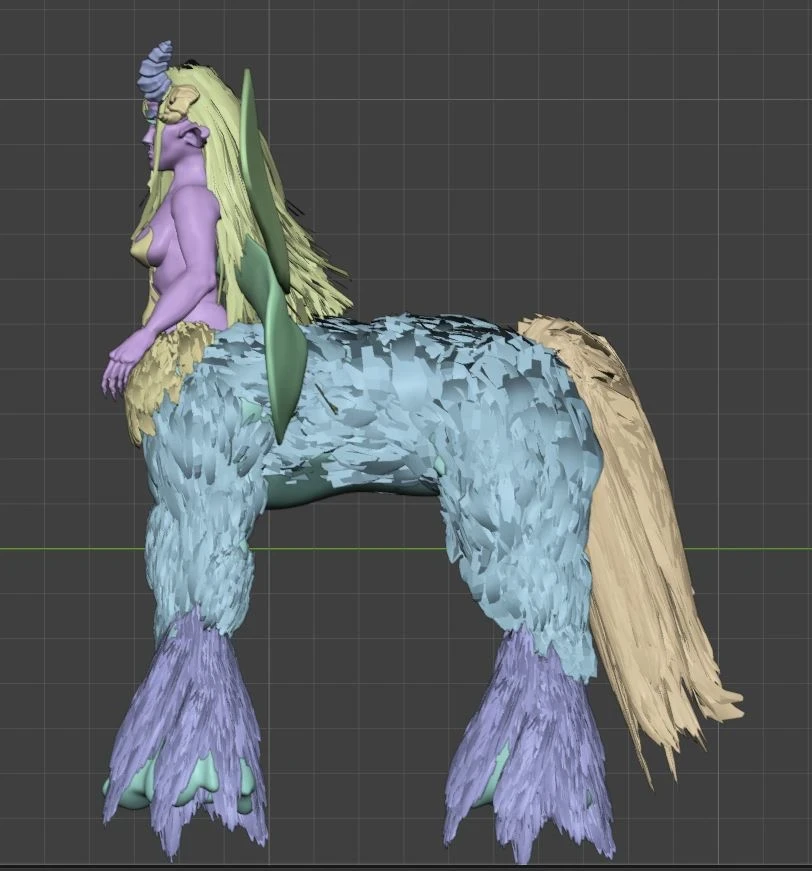The height and width of the screenshot is (871, 812).
Task: Select the purple feathered front hoof
Action: point(186,733)
